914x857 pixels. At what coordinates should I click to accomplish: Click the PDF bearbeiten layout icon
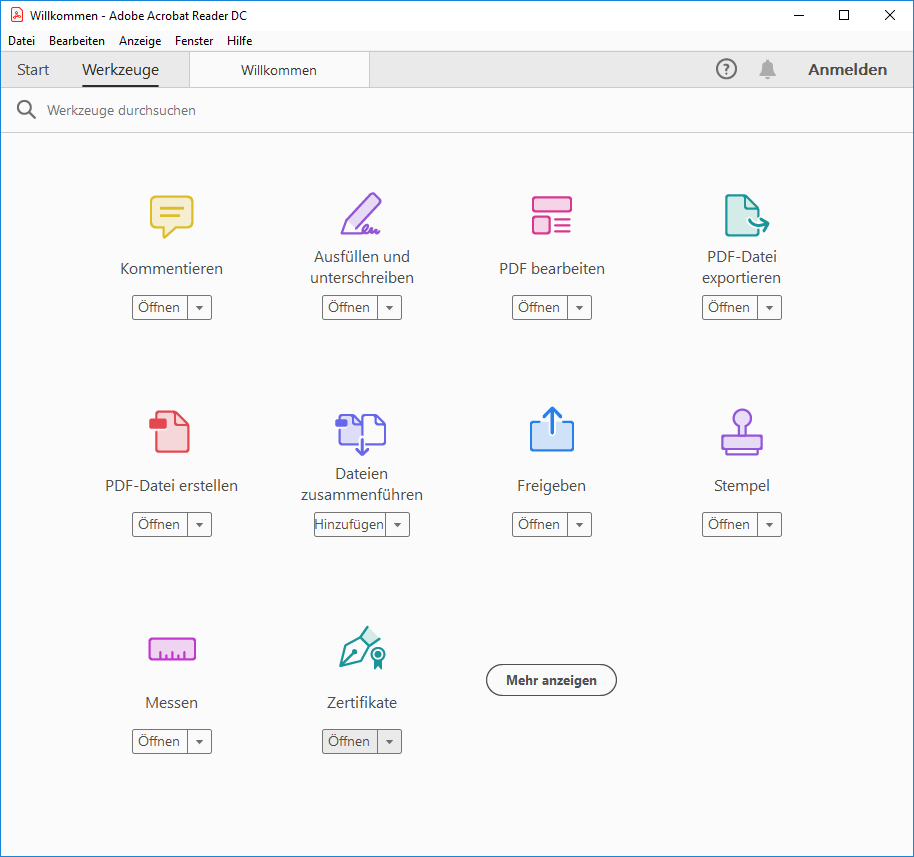[x=551, y=215]
